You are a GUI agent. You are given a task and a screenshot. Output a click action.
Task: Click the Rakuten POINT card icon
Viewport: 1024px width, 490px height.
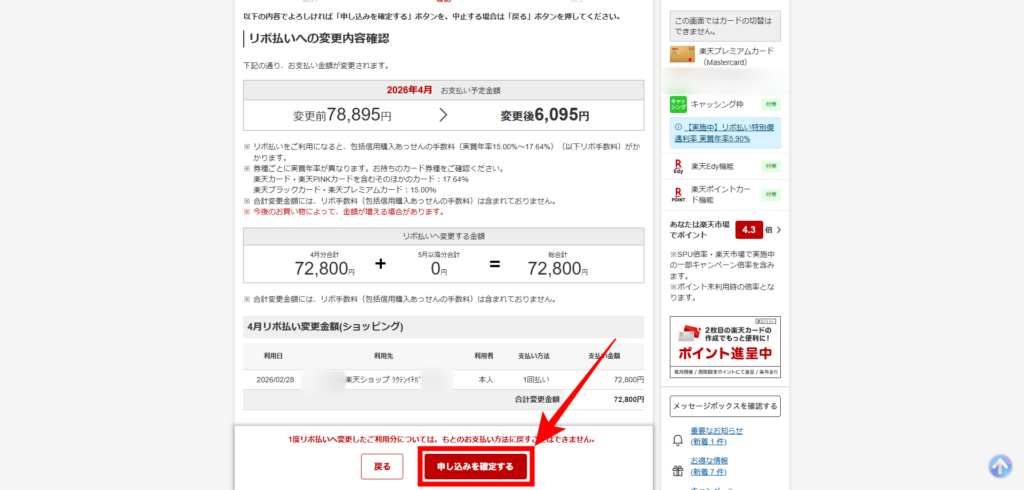[678, 193]
